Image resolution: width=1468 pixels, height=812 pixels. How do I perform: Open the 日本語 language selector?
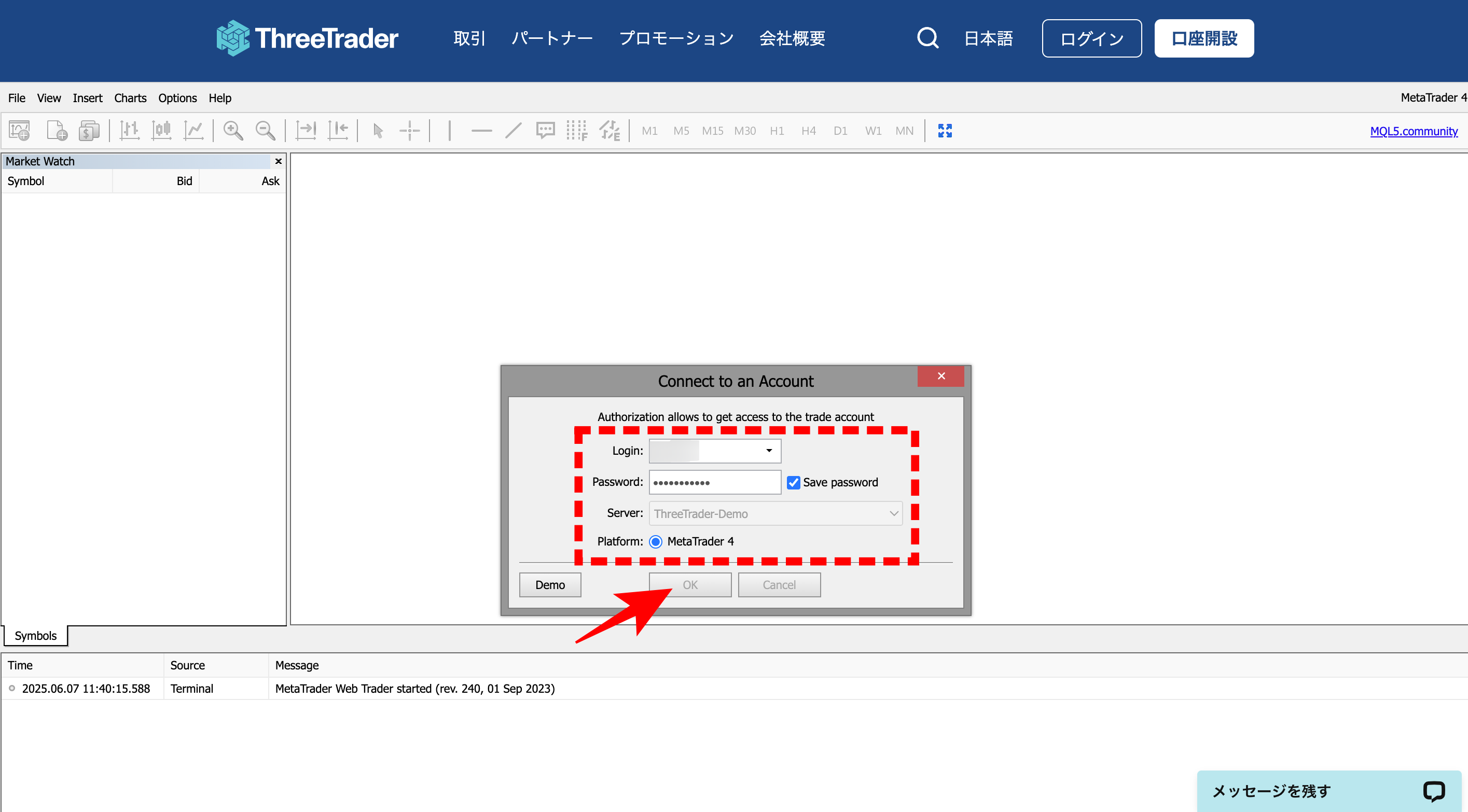(x=988, y=38)
